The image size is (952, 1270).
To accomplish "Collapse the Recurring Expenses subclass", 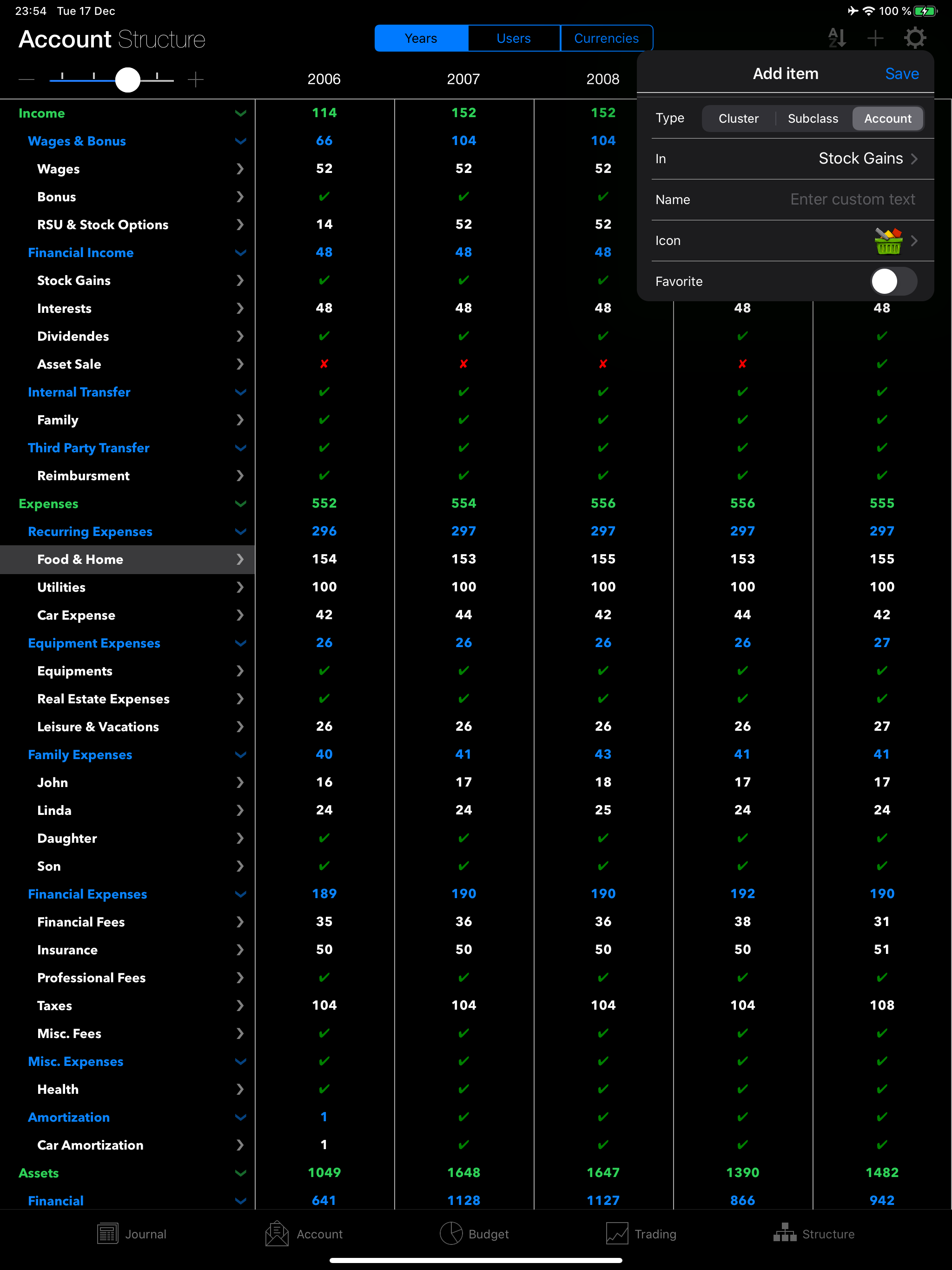I will (x=241, y=532).
